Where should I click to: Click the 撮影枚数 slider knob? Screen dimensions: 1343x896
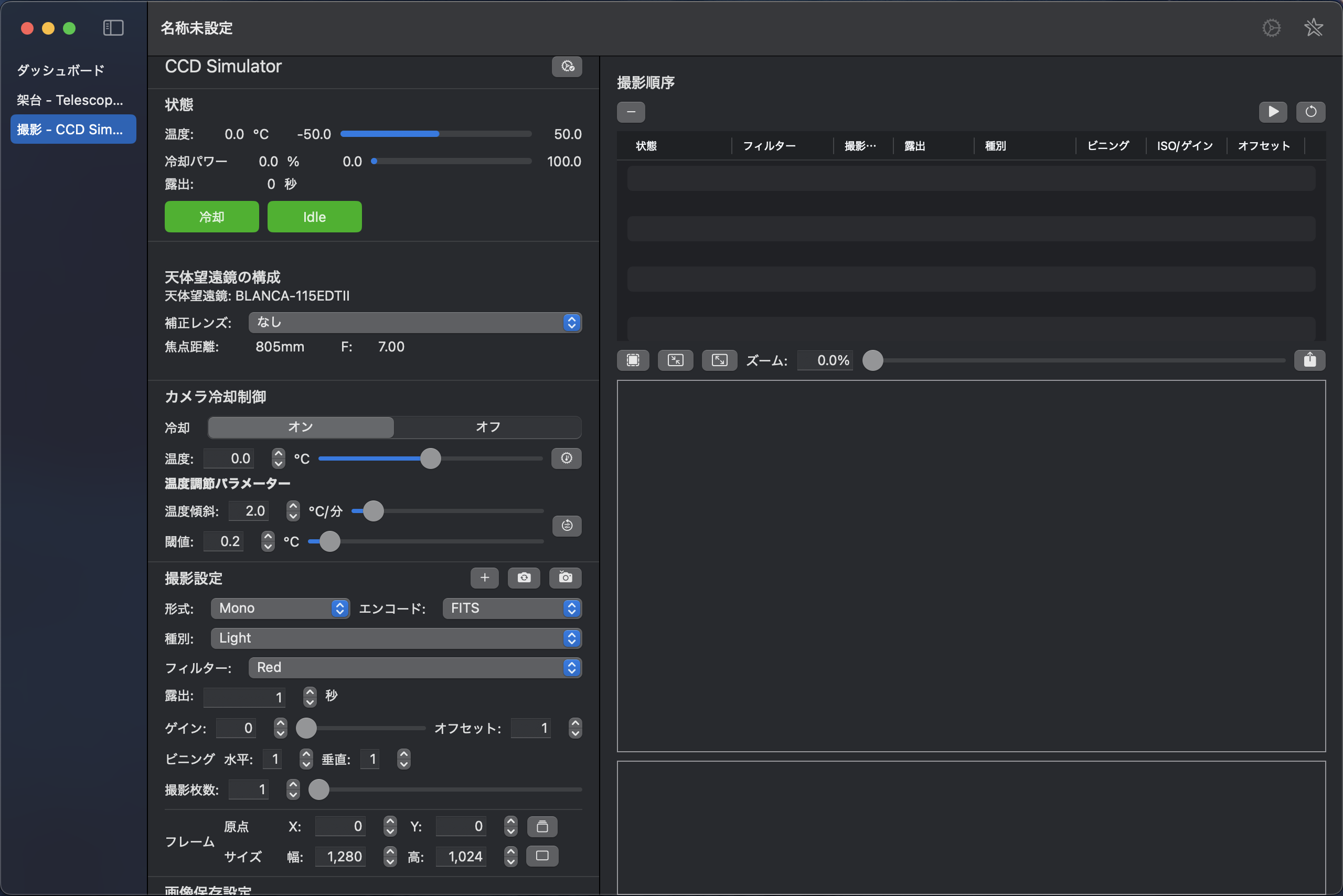click(319, 790)
